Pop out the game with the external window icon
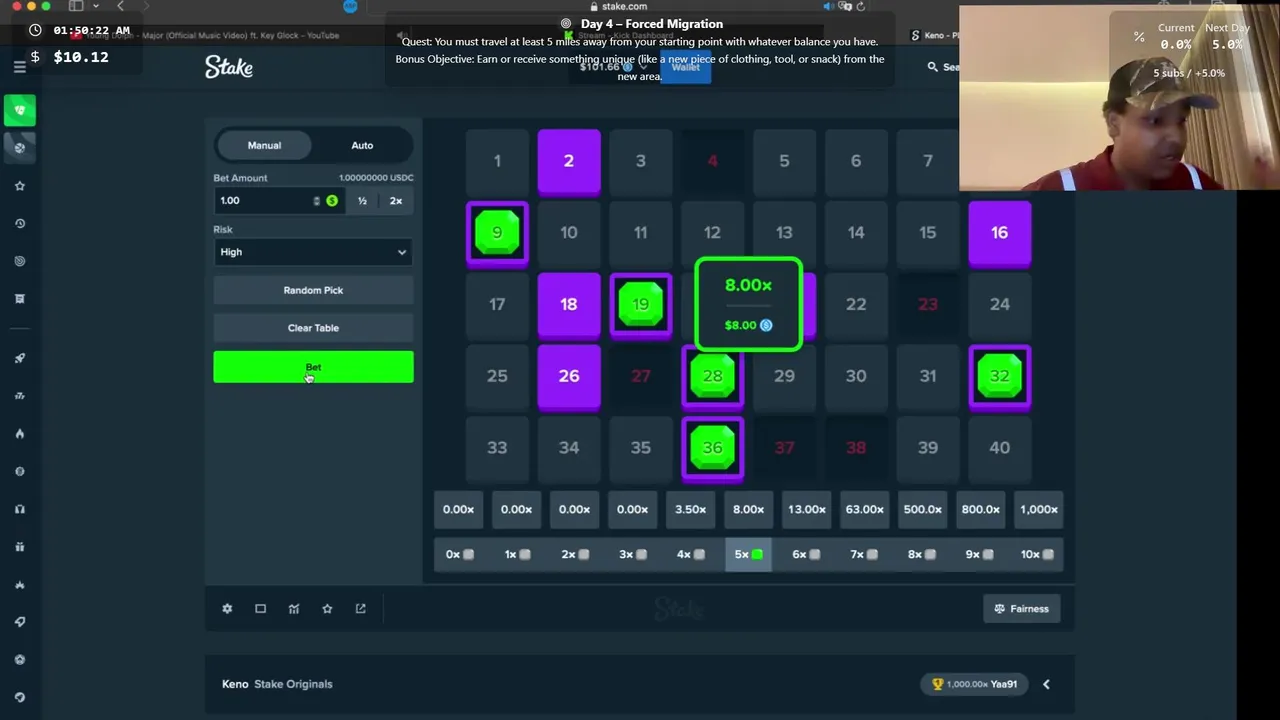Viewport: 1280px width, 720px height. pos(360,608)
